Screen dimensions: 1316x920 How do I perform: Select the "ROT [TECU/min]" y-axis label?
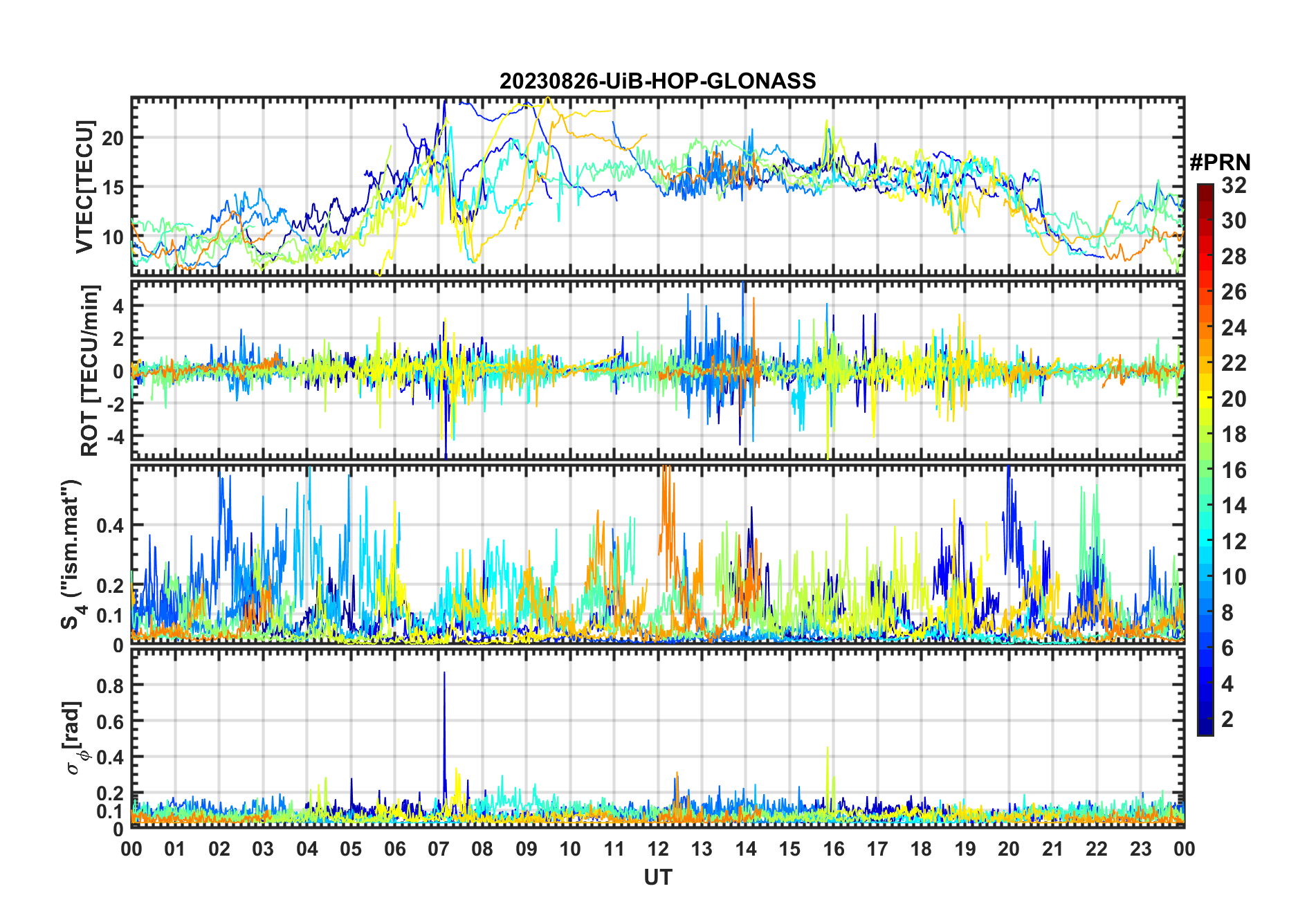point(90,370)
